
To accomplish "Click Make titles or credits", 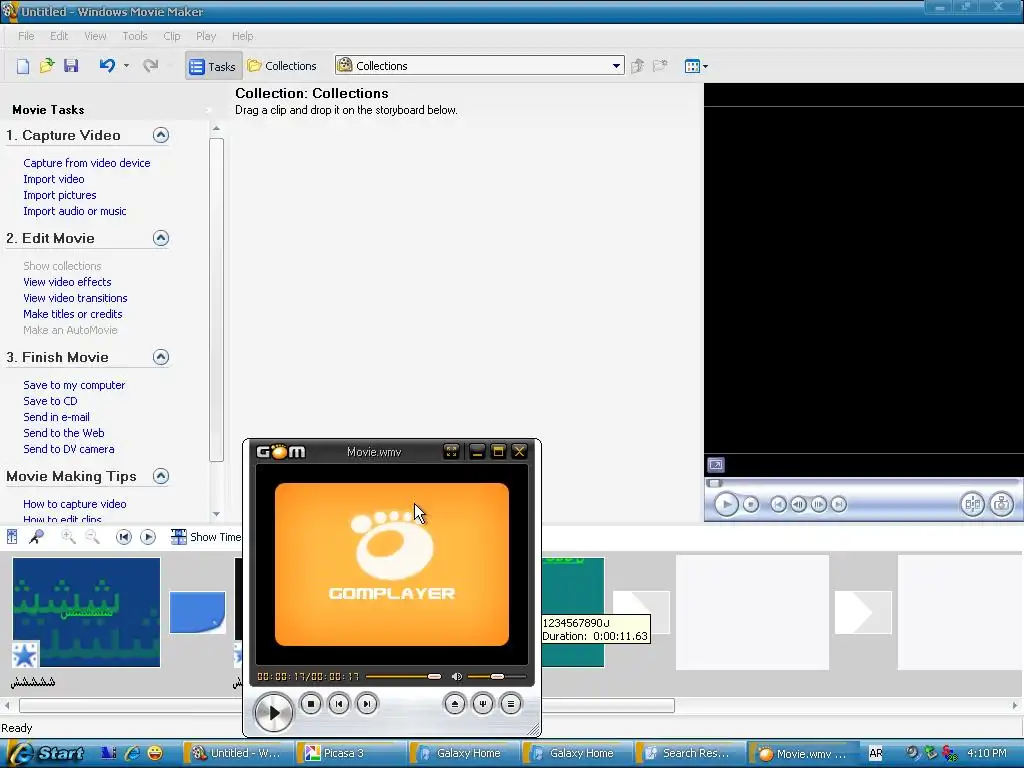I will 72,314.
